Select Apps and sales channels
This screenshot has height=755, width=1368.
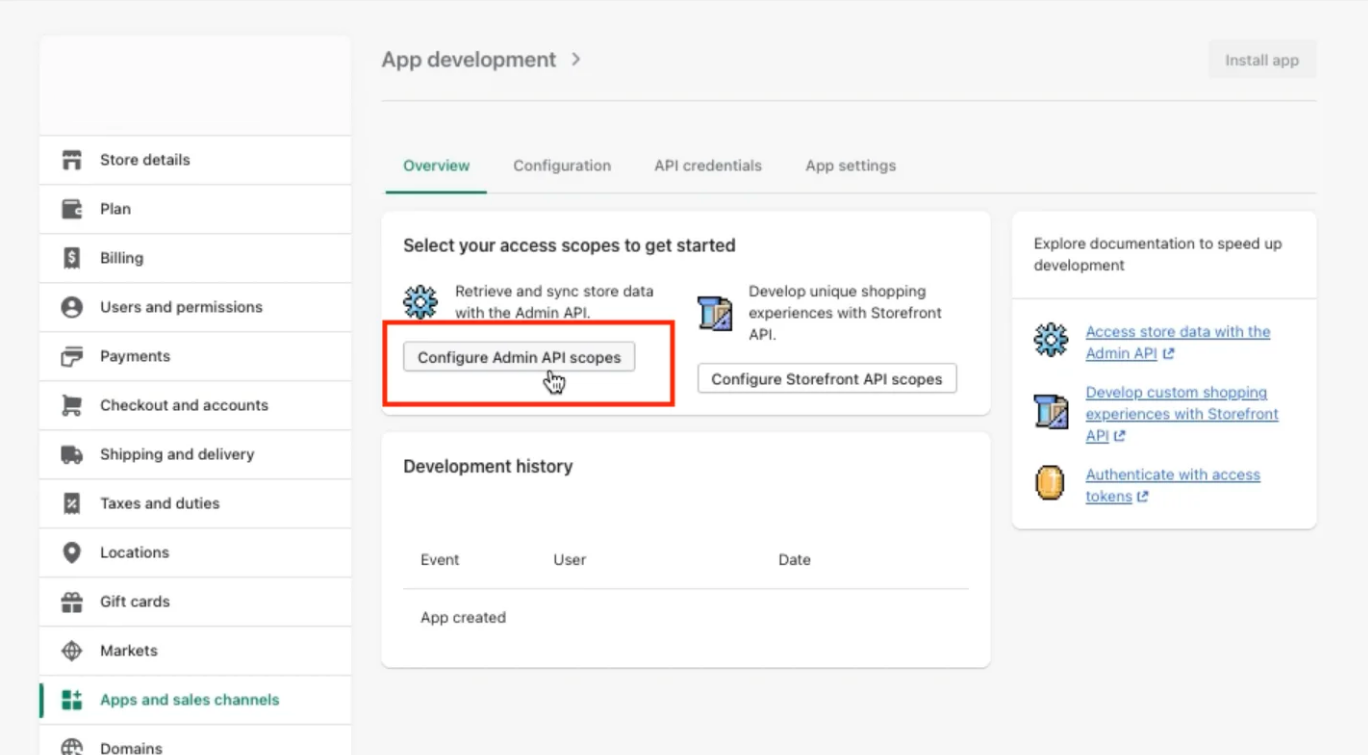click(195, 700)
